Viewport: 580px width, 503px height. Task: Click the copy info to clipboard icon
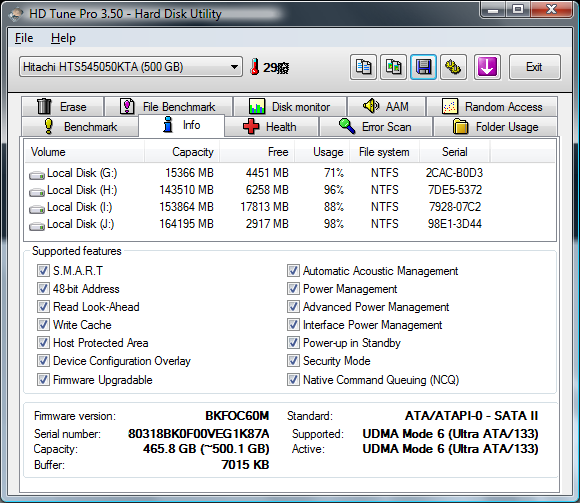pyautogui.click(x=363, y=67)
